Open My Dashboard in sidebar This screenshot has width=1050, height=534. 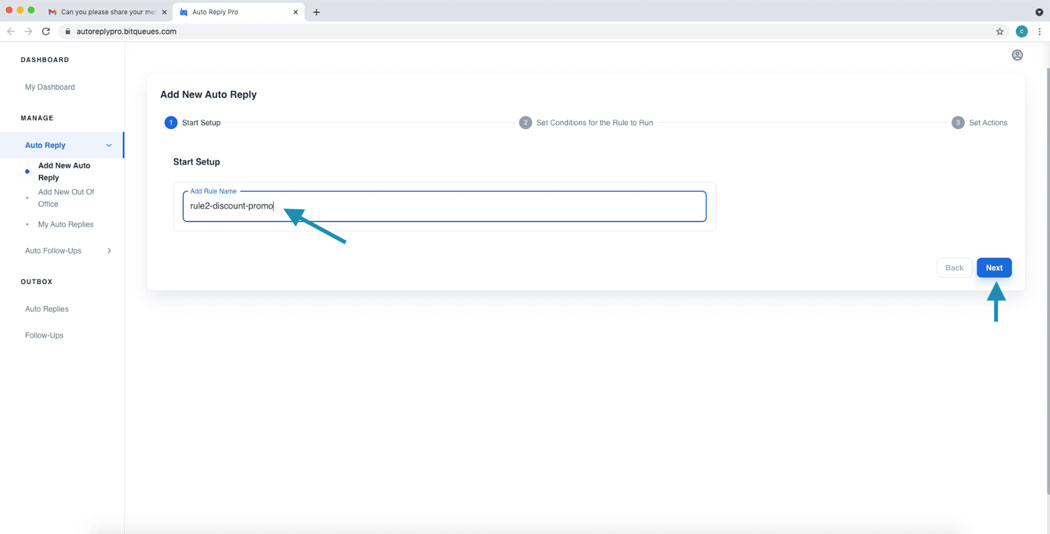coord(50,87)
